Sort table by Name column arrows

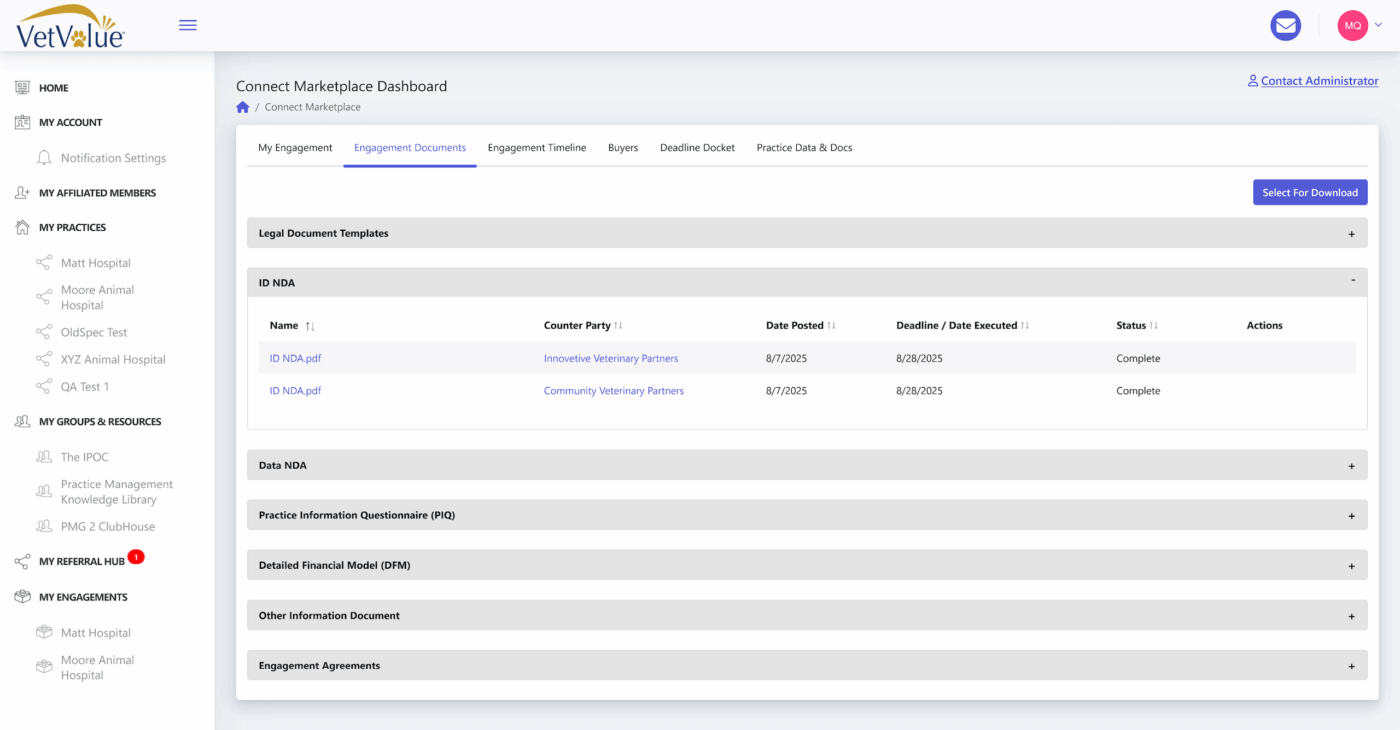click(310, 326)
